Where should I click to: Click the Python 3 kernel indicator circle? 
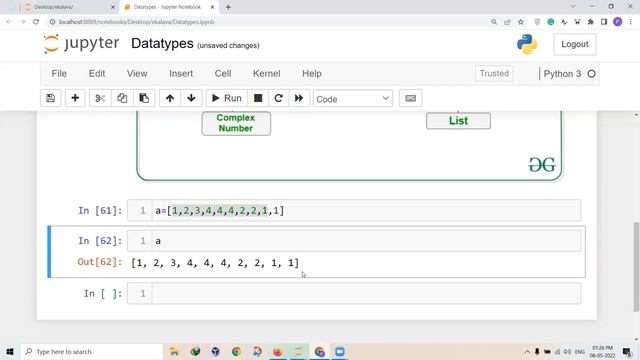pyautogui.click(x=591, y=74)
